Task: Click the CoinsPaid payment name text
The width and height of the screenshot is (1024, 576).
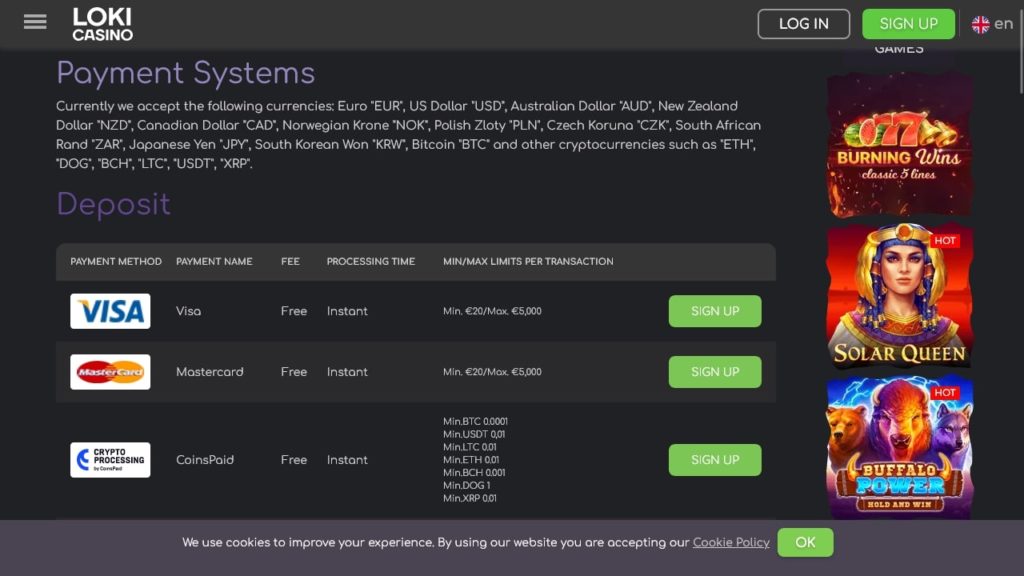Action: 205,460
